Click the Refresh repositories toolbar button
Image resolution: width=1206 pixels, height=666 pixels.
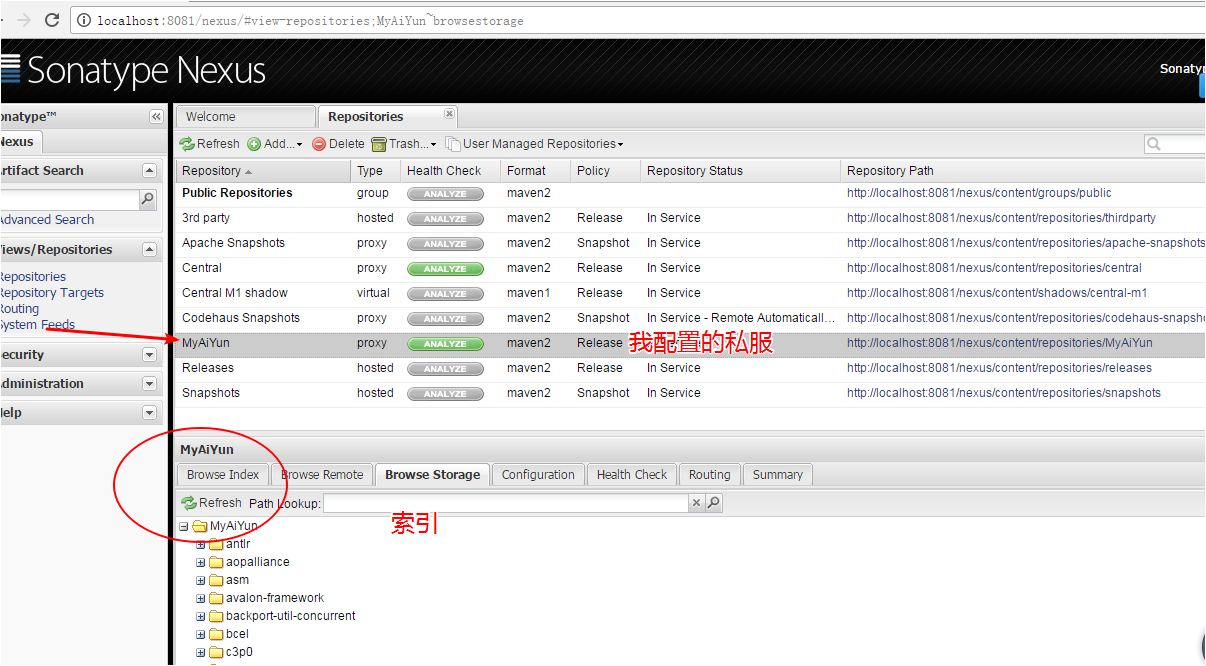coord(210,144)
